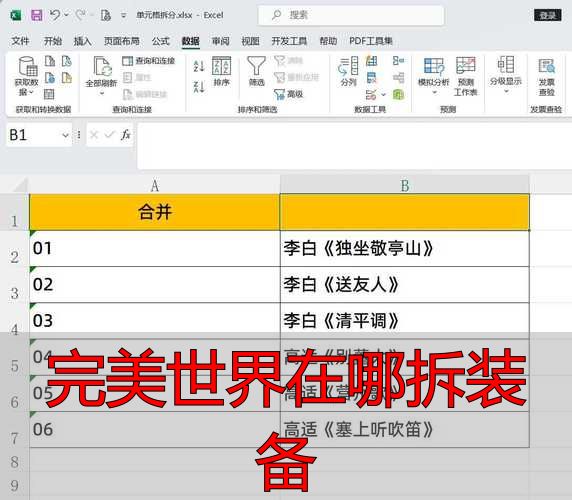
Task: Select cell containing 李白《送友人》
Action: coord(405,284)
